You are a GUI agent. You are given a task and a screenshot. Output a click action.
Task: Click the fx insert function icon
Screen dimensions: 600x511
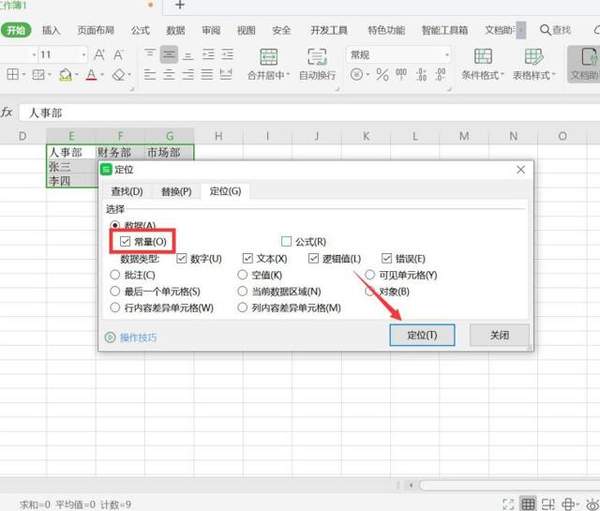point(7,113)
